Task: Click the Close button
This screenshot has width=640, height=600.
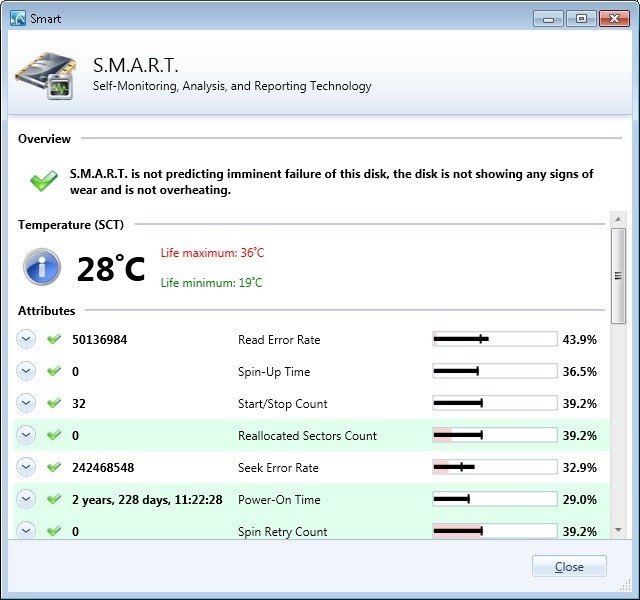Action: tap(569, 567)
